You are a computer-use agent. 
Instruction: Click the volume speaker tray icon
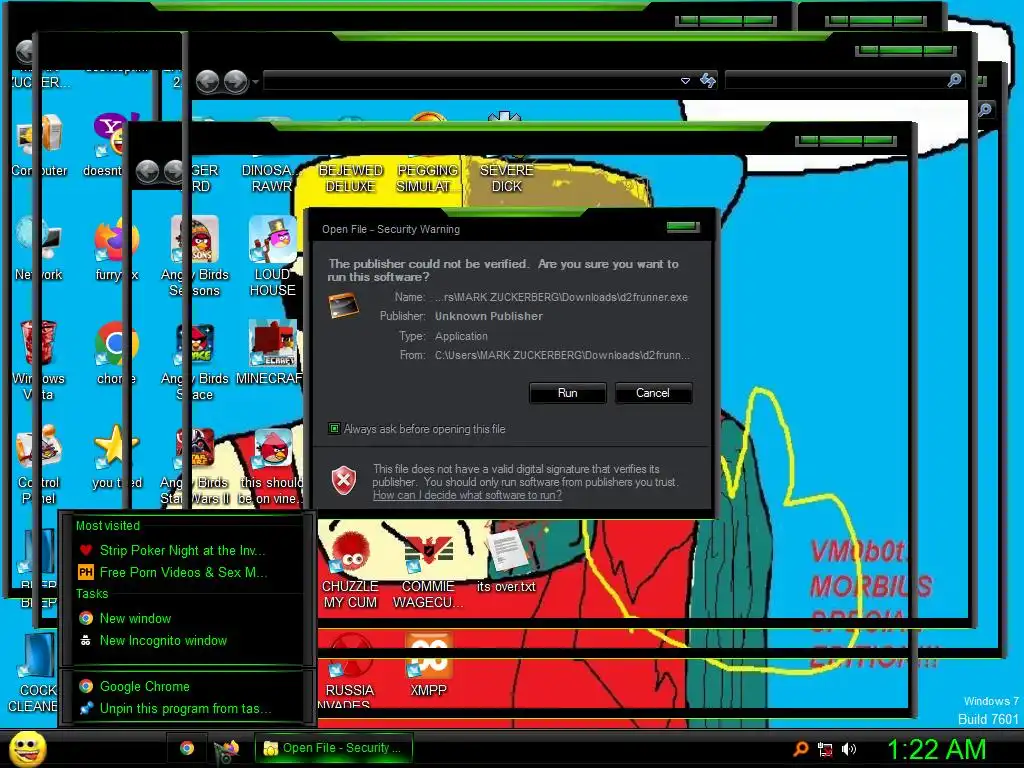[848, 749]
